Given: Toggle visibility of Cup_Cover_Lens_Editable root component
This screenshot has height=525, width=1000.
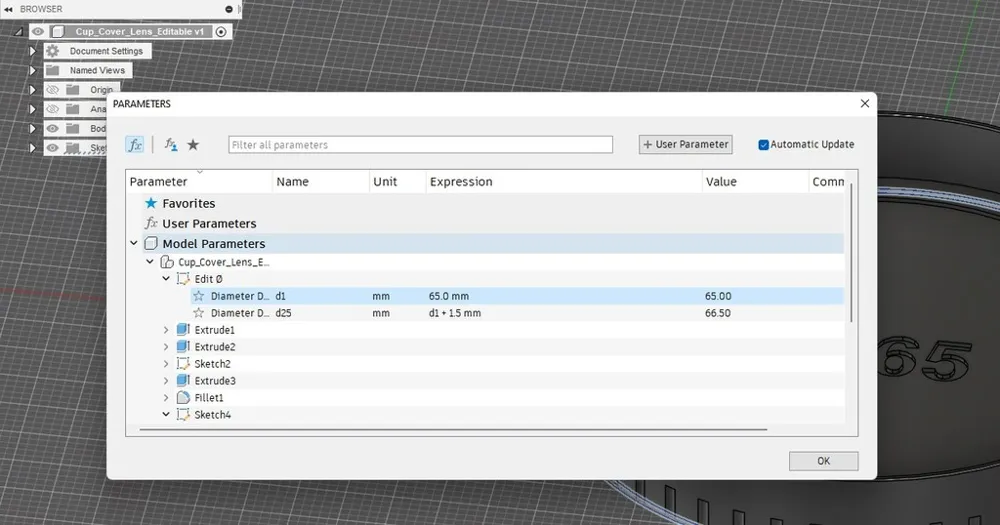Looking at the screenshot, I should (x=38, y=31).
